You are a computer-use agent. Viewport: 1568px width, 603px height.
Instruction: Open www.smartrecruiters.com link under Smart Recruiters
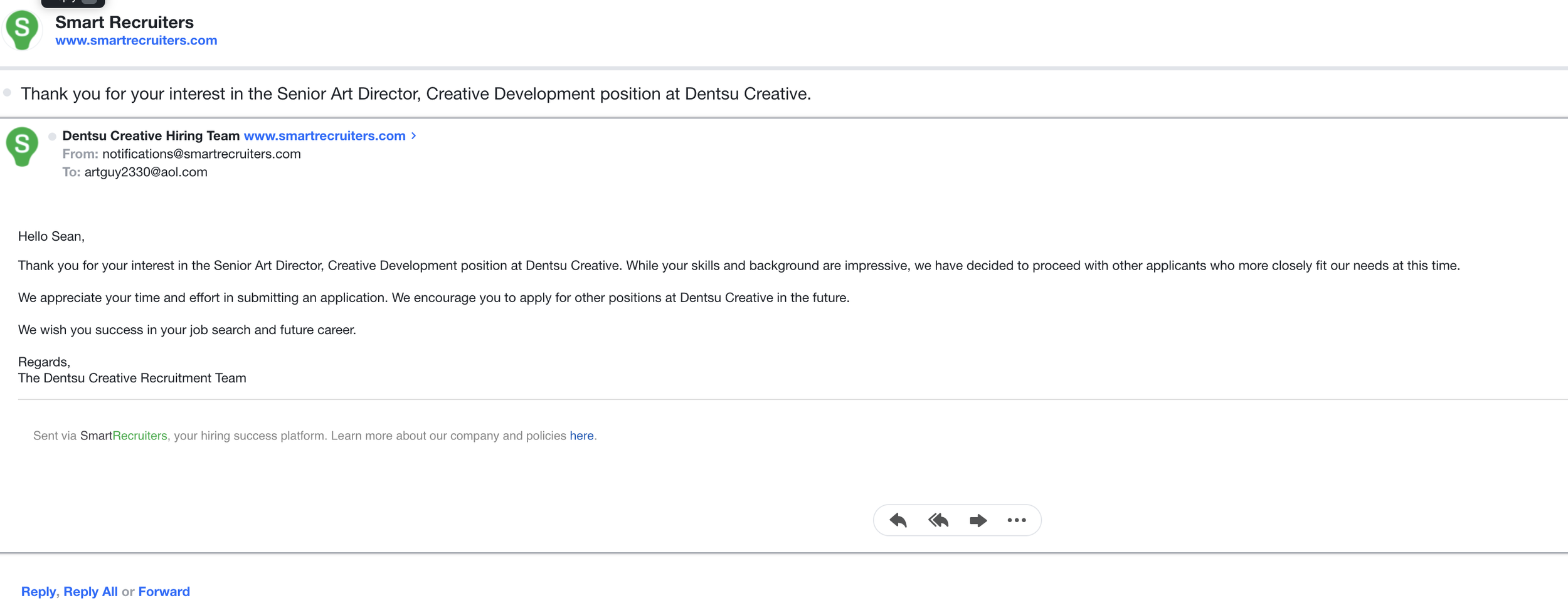click(x=136, y=40)
